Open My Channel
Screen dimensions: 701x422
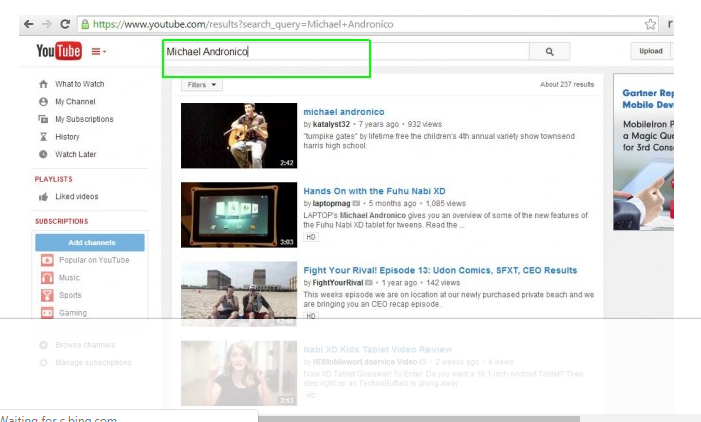pos(75,101)
